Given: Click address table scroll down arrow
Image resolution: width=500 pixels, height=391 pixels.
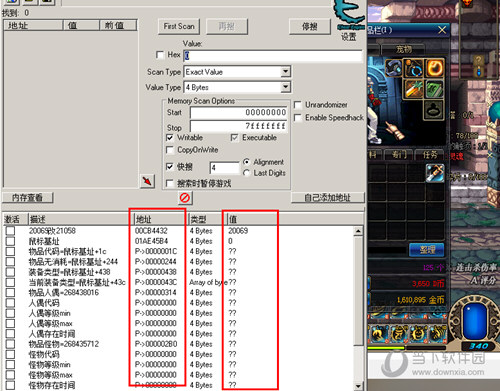Looking at the screenshot, I should [358, 386].
